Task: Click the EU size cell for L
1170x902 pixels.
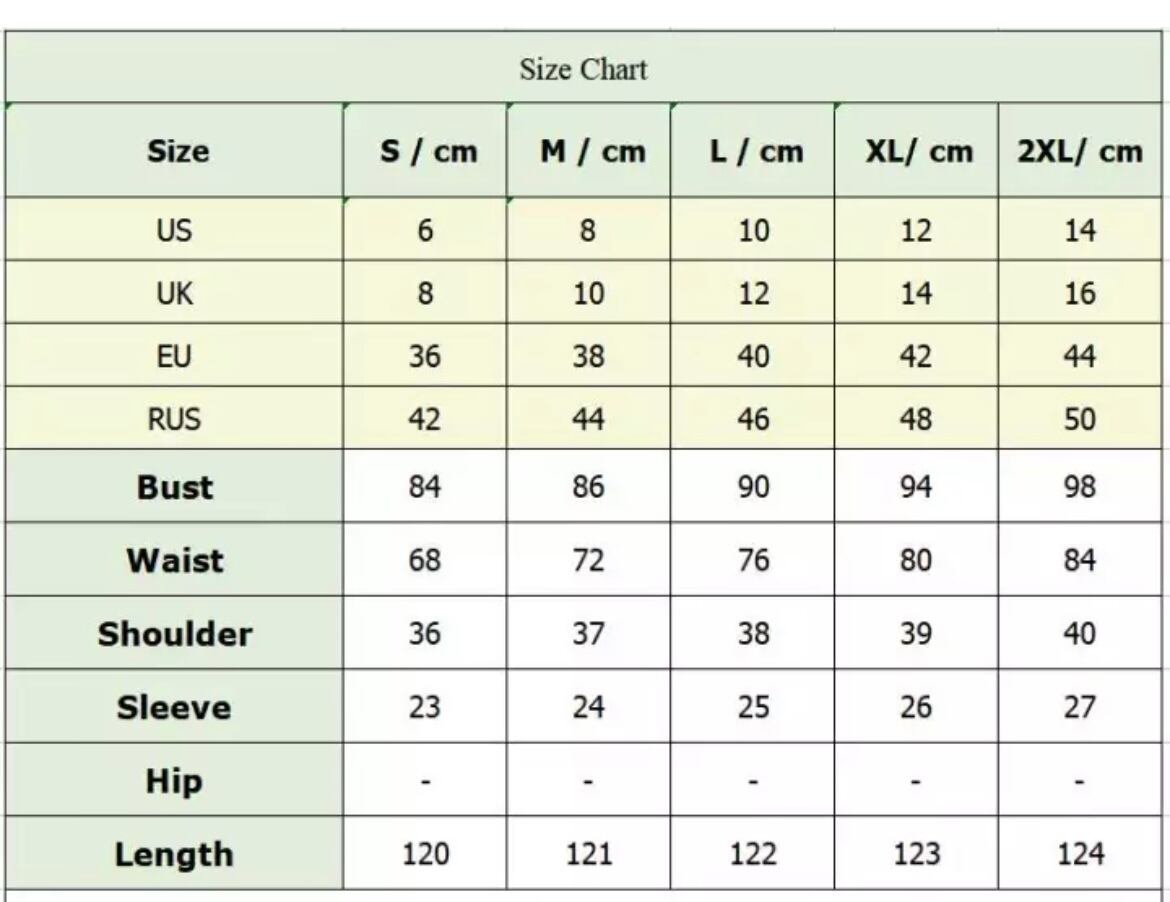Action: (753, 357)
